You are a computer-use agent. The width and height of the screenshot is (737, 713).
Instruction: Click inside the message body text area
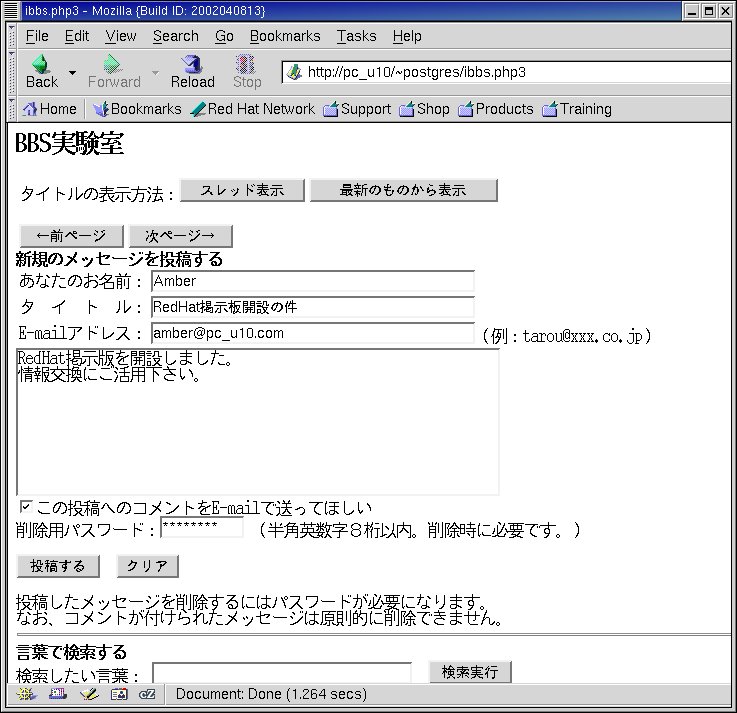pyautogui.click(x=258, y=422)
